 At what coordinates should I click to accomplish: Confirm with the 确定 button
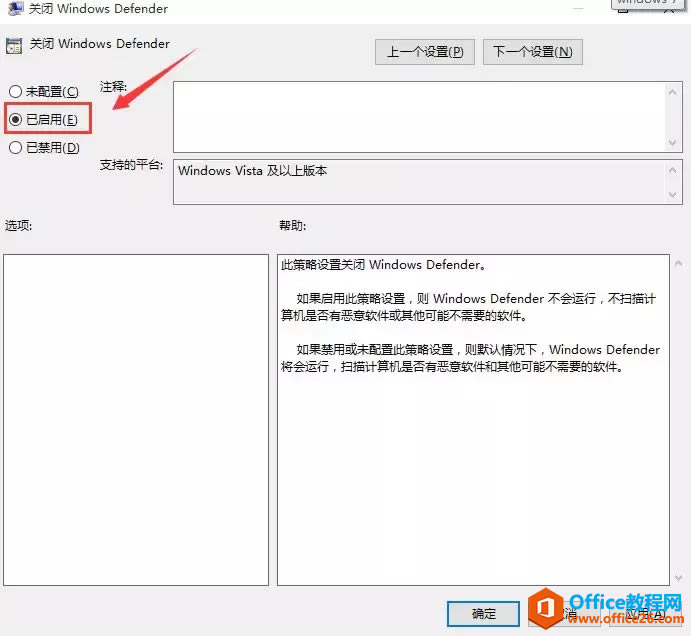click(483, 614)
